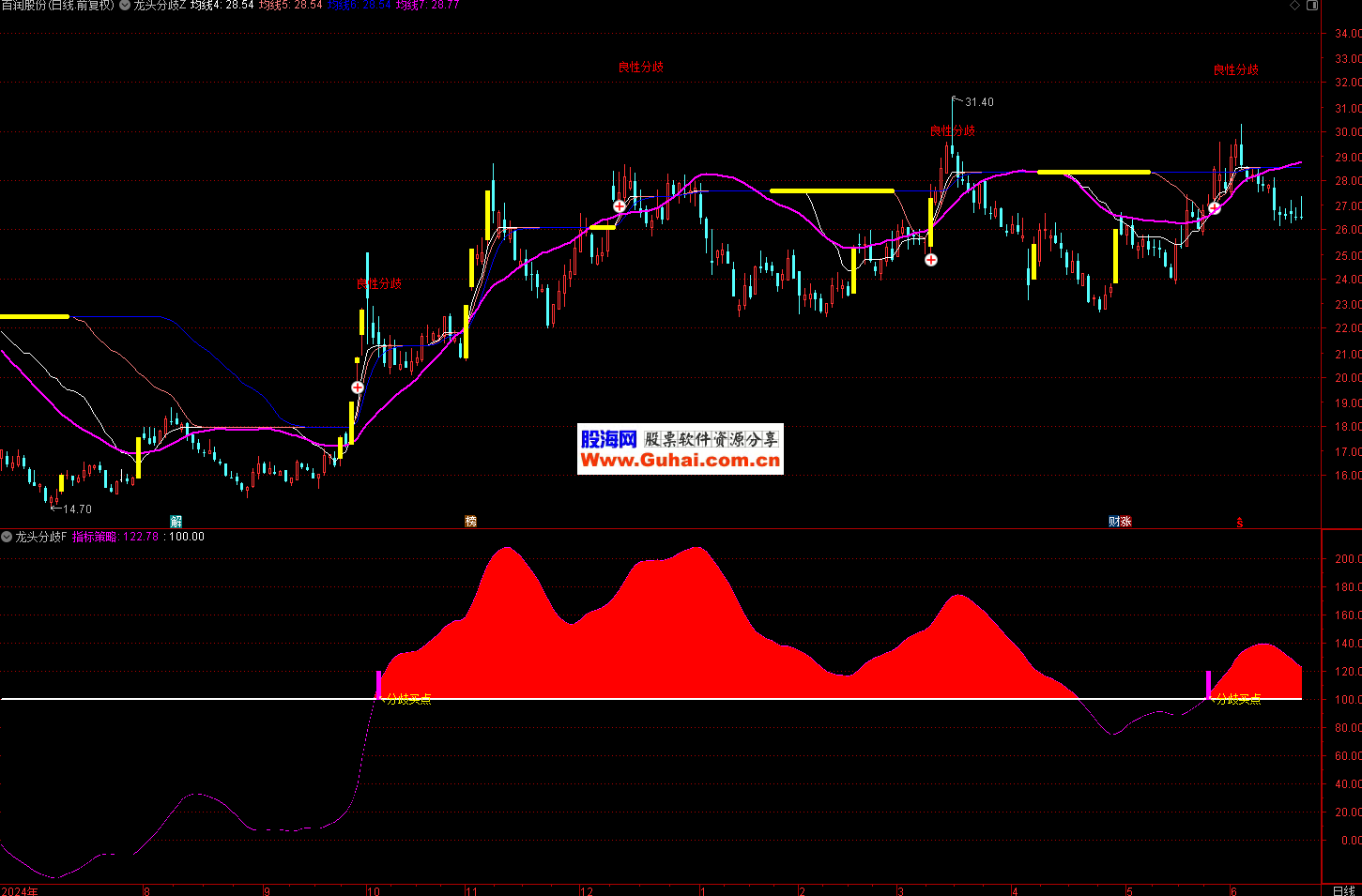Click the plus-circle signal marker near 20.00 in October
This screenshot has height=896, width=1362.
coord(358,387)
